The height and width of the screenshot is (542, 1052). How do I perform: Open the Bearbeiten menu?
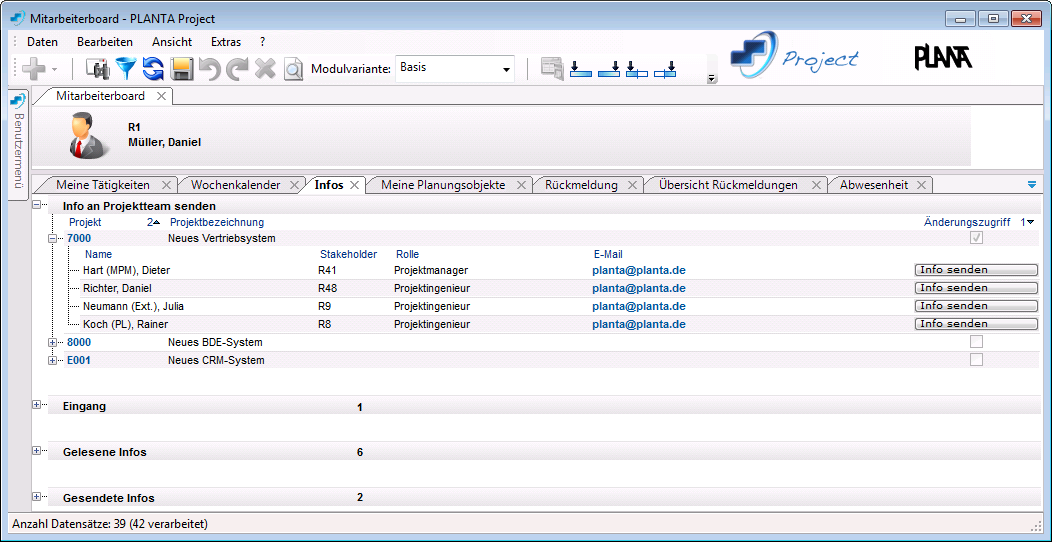click(104, 42)
